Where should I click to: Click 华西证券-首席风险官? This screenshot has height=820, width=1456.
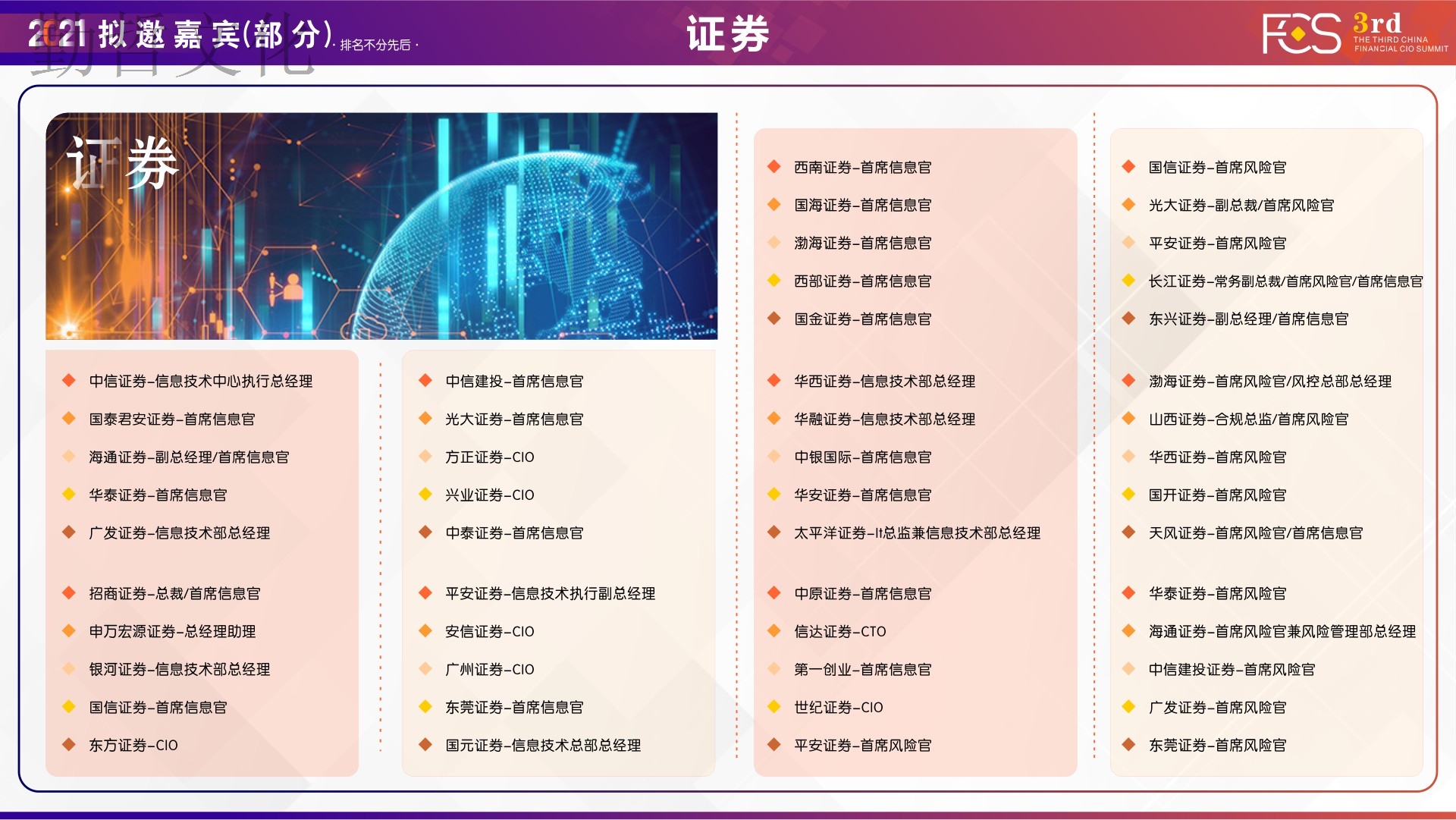[1218, 457]
